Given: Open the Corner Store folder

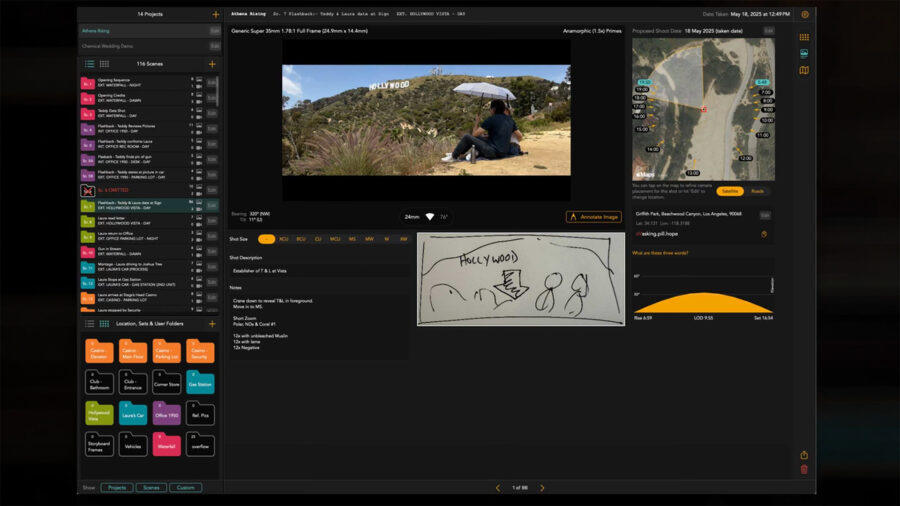Looking at the screenshot, I should tap(166, 383).
